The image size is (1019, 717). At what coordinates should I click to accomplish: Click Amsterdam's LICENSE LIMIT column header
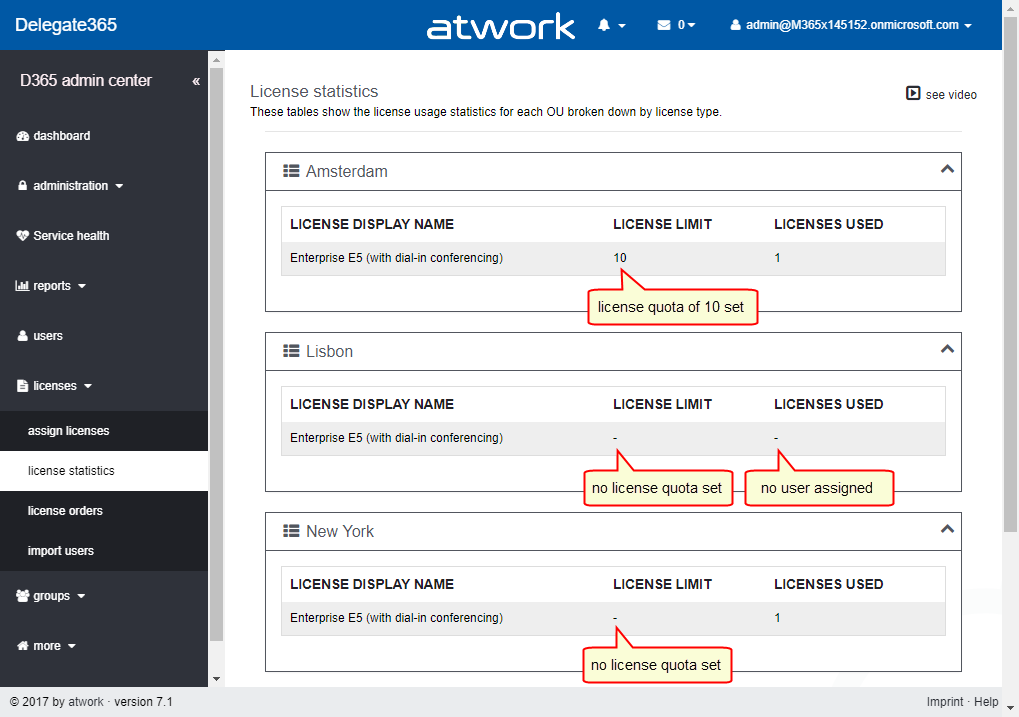click(x=662, y=224)
